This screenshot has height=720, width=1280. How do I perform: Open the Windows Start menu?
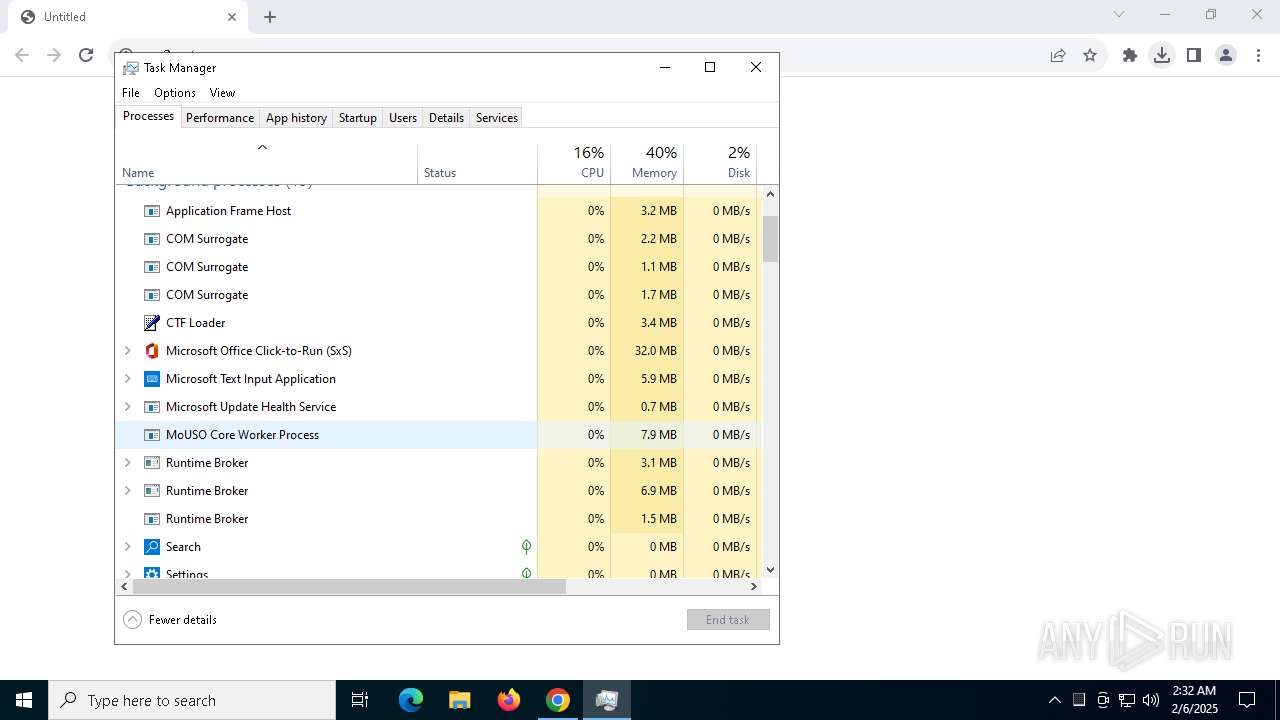tap(24, 700)
